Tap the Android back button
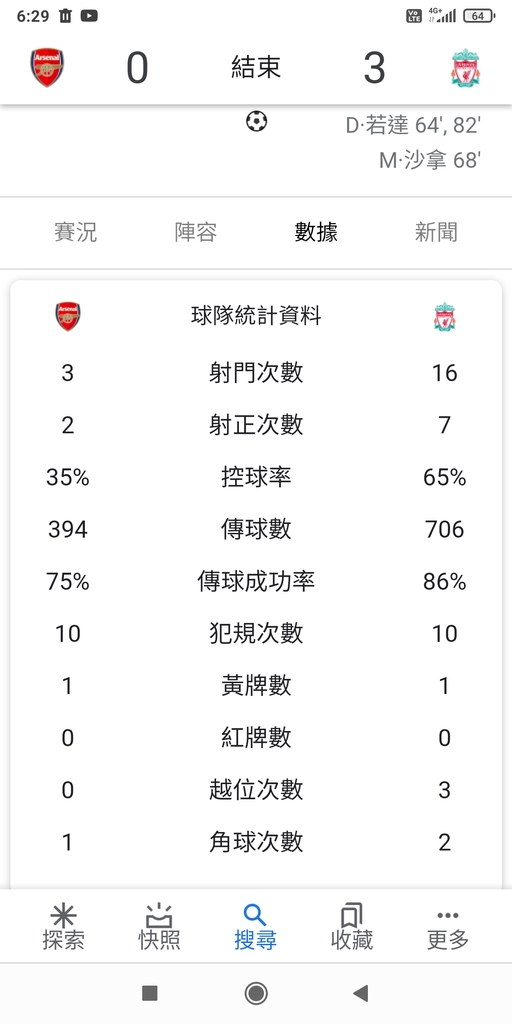 [360, 993]
